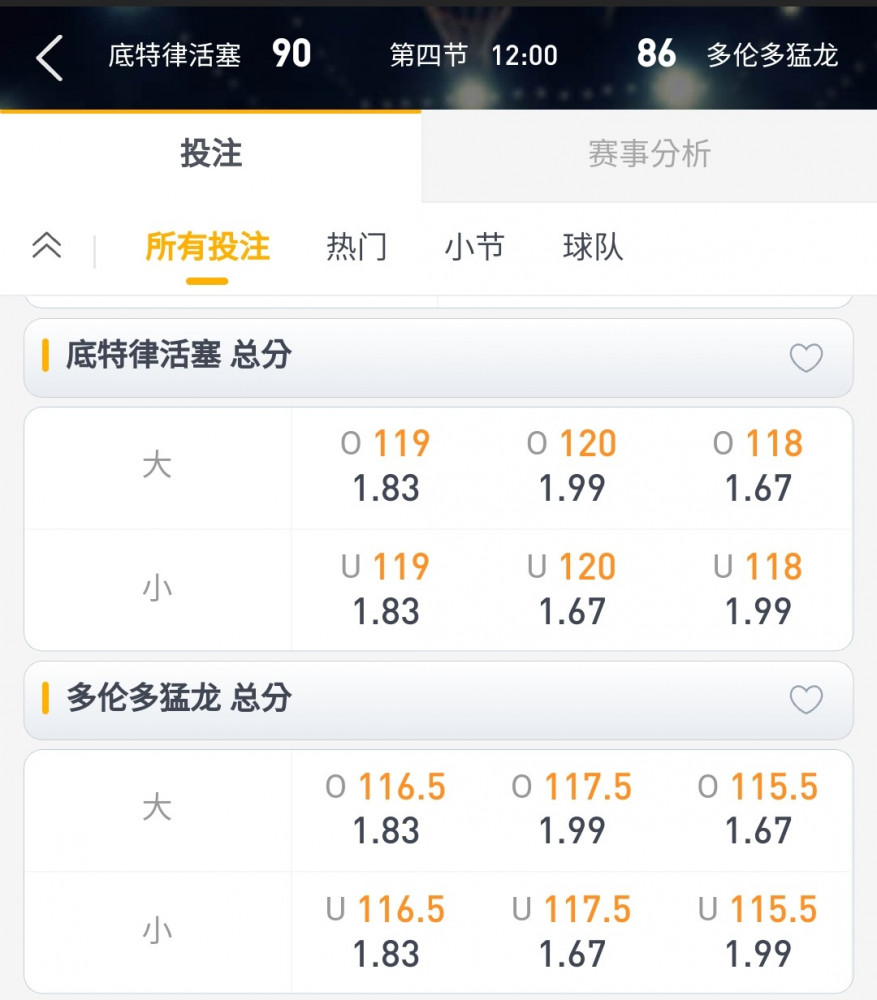Bet Pistons over 119 at 1.83
Screen dimensions: 877x1000
pos(385,467)
